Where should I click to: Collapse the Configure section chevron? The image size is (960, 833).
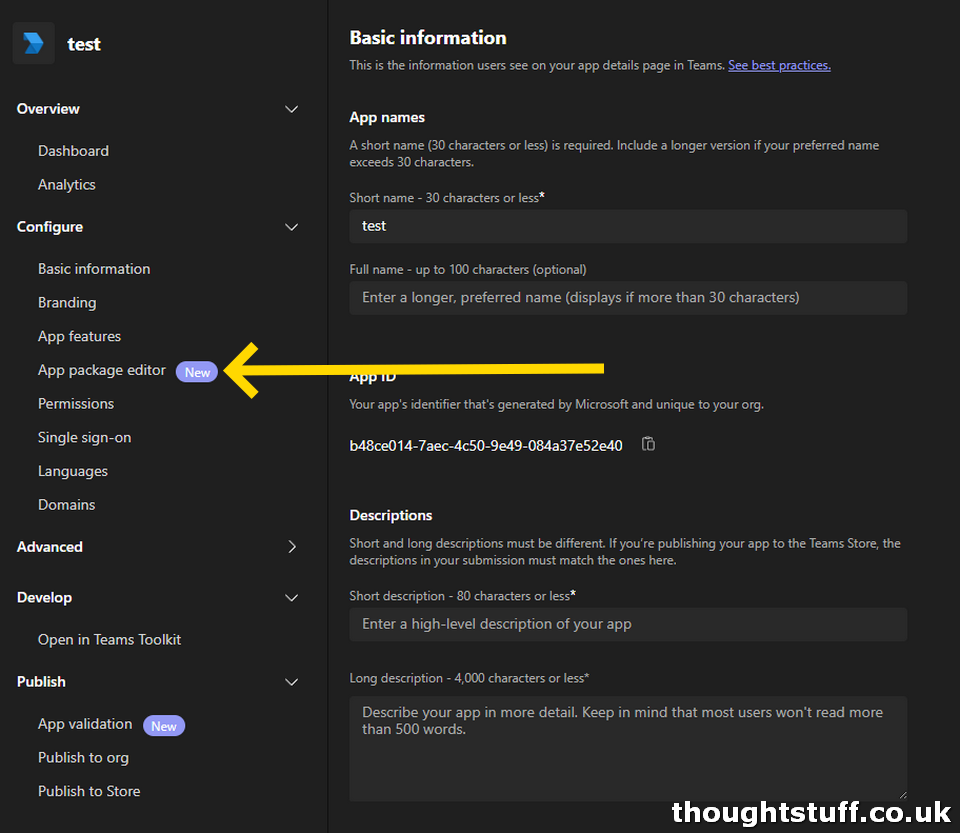[x=292, y=227]
